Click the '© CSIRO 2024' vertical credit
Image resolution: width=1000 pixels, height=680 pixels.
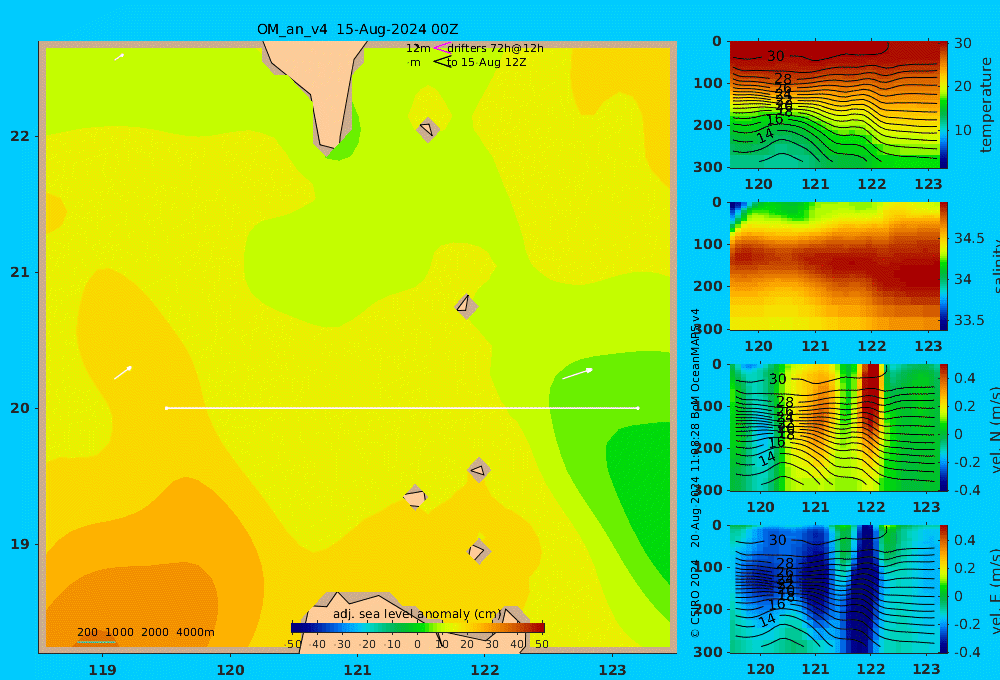click(695, 598)
